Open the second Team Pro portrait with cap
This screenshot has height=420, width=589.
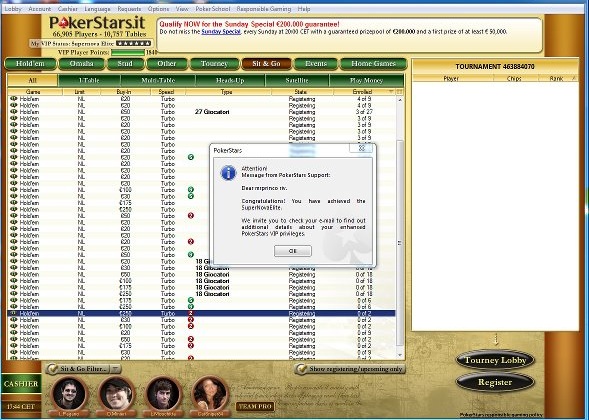point(116,394)
